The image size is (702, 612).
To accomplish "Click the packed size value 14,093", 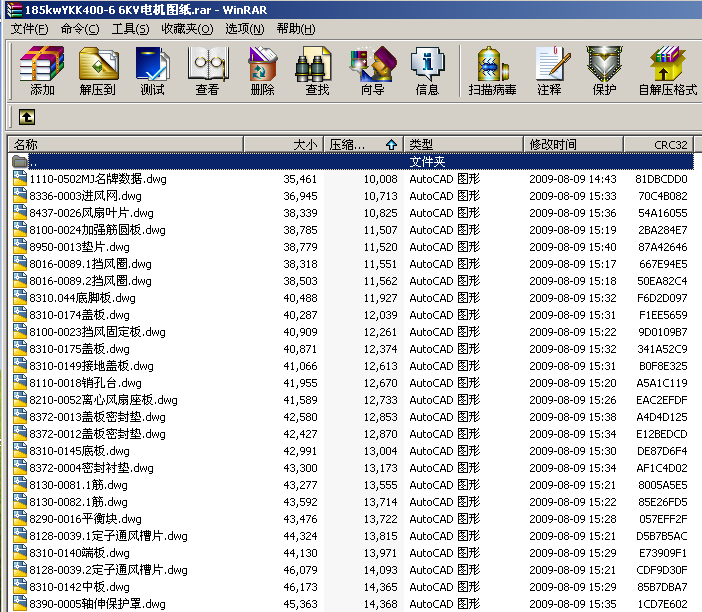I will [380, 570].
